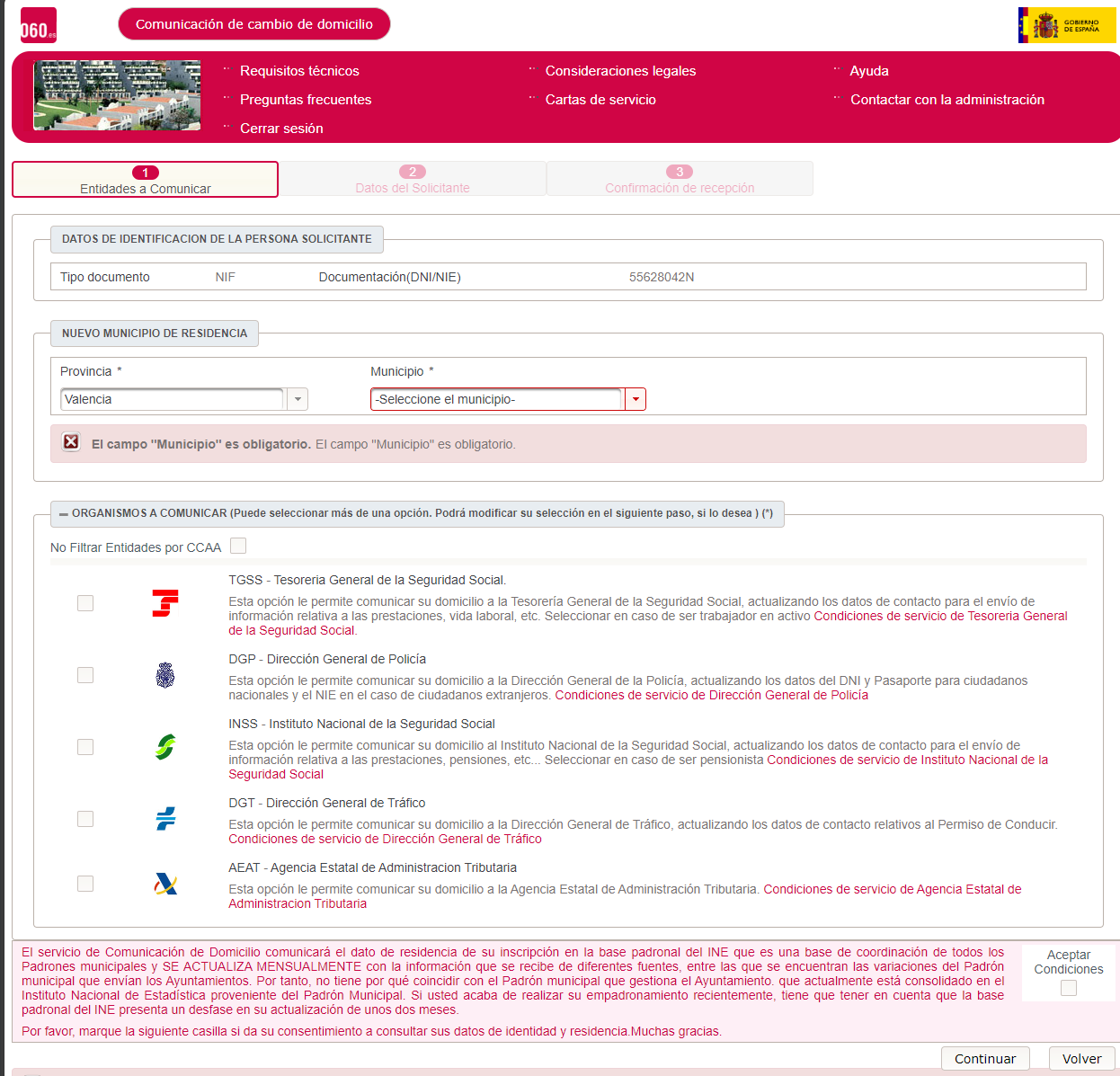Enable the TGSS Tesorería General checkbox
This screenshot has height=1076, width=1120.
click(x=85, y=603)
